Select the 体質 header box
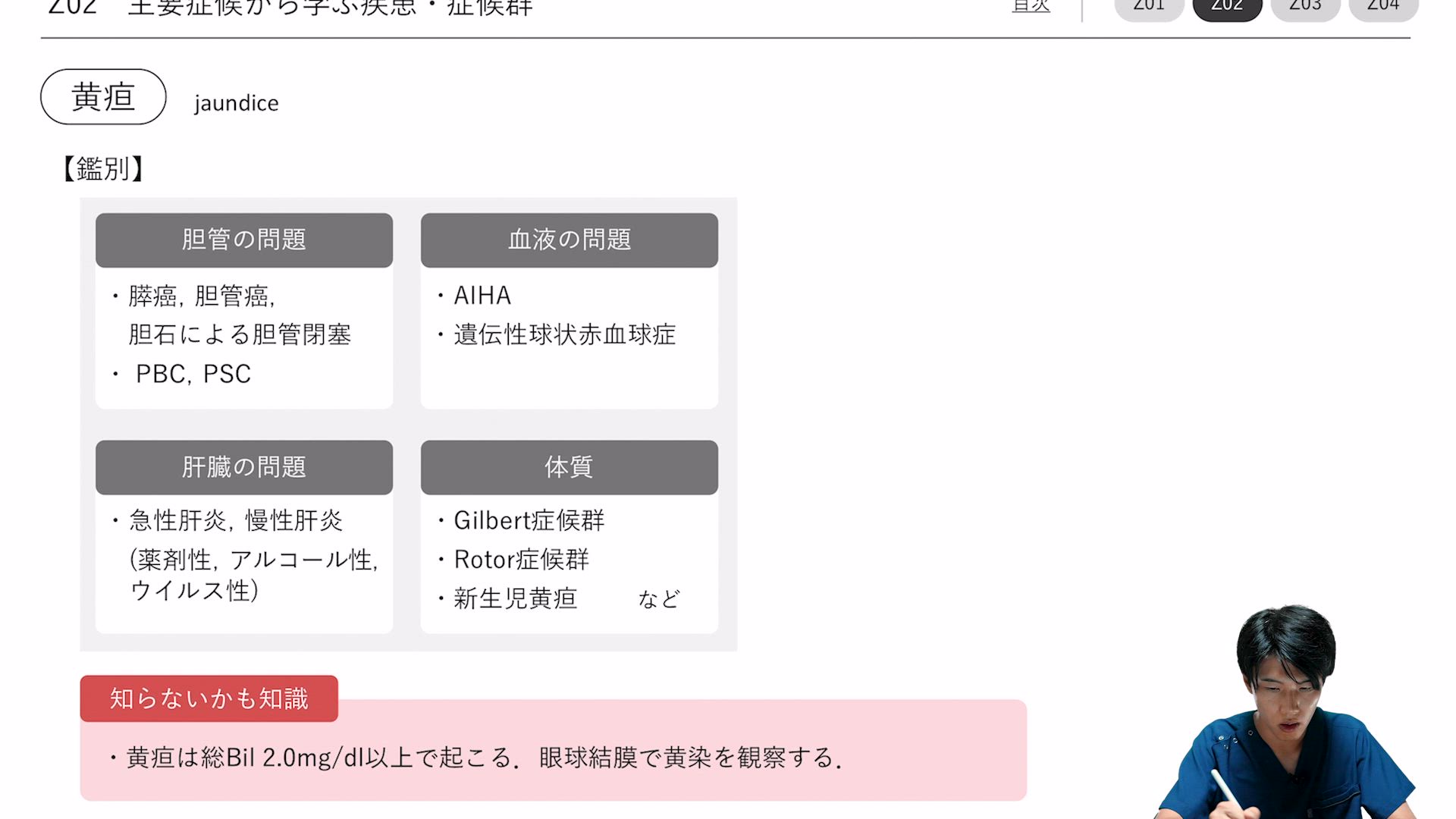The height and width of the screenshot is (819, 1456). coord(570,467)
